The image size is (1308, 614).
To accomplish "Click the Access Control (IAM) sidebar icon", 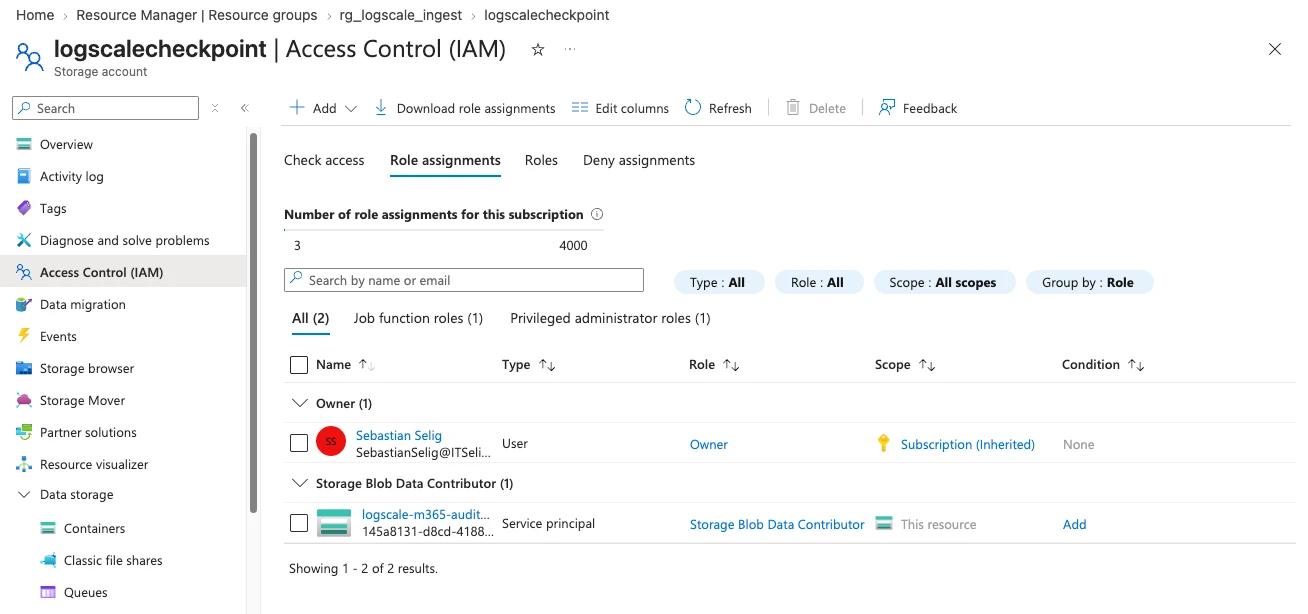I will pos(24,273).
